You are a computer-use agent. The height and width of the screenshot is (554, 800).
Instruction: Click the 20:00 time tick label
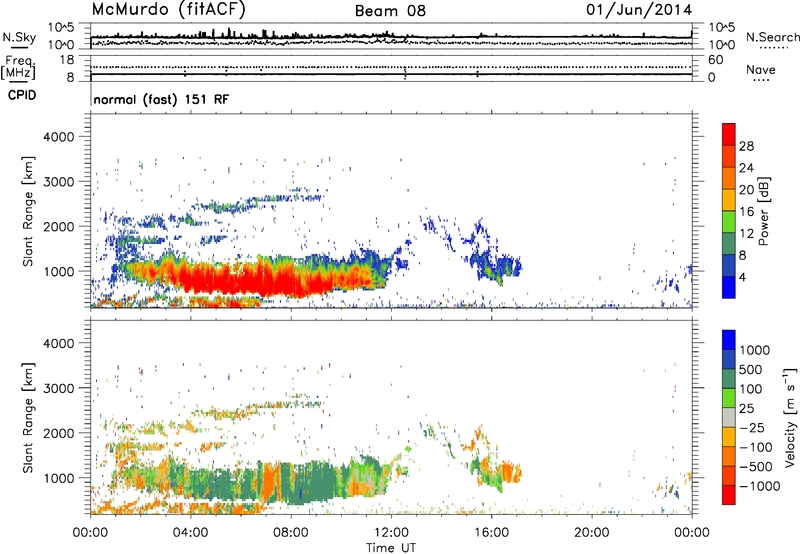(x=591, y=533)
